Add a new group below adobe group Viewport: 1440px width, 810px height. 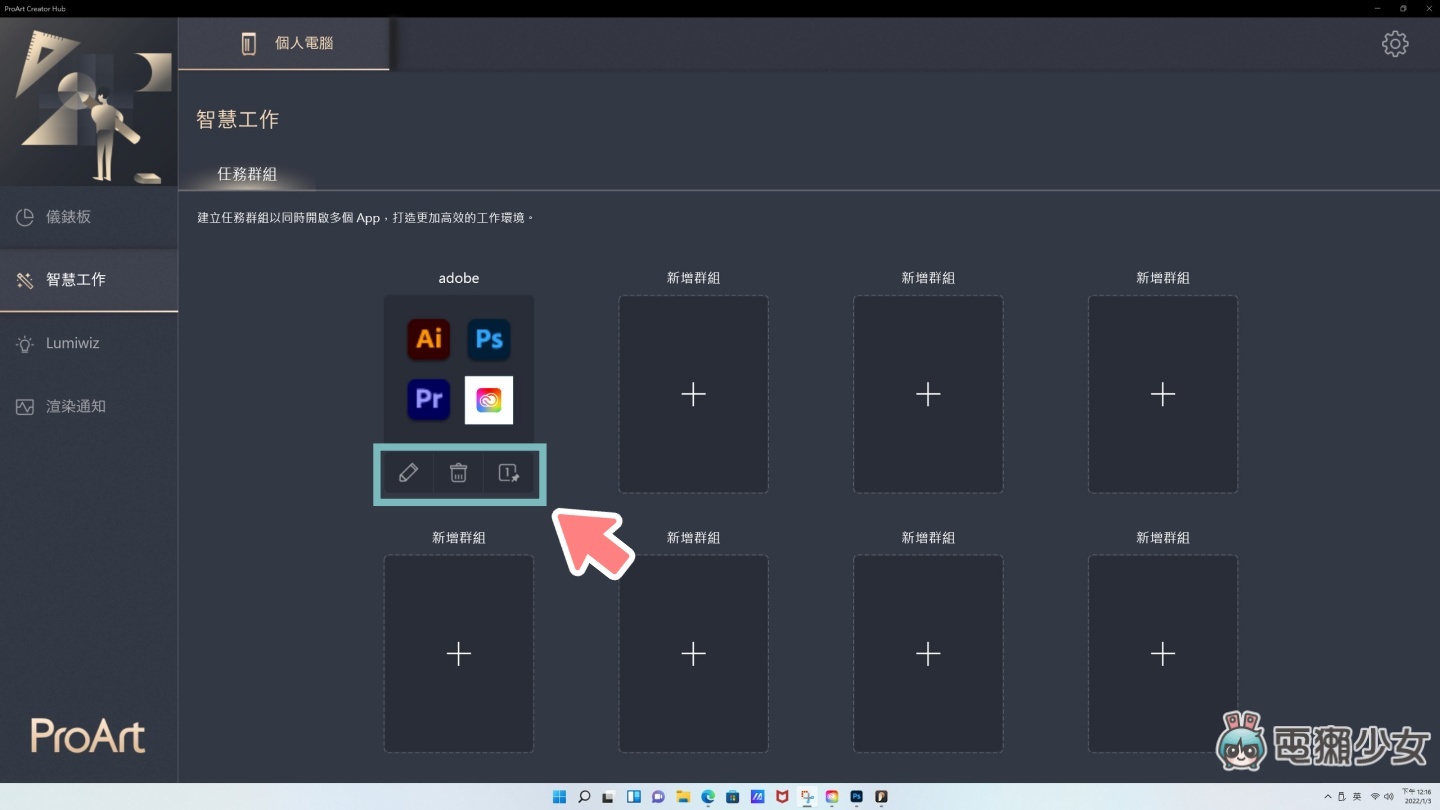pyautogui.click(x=458, y=653)
